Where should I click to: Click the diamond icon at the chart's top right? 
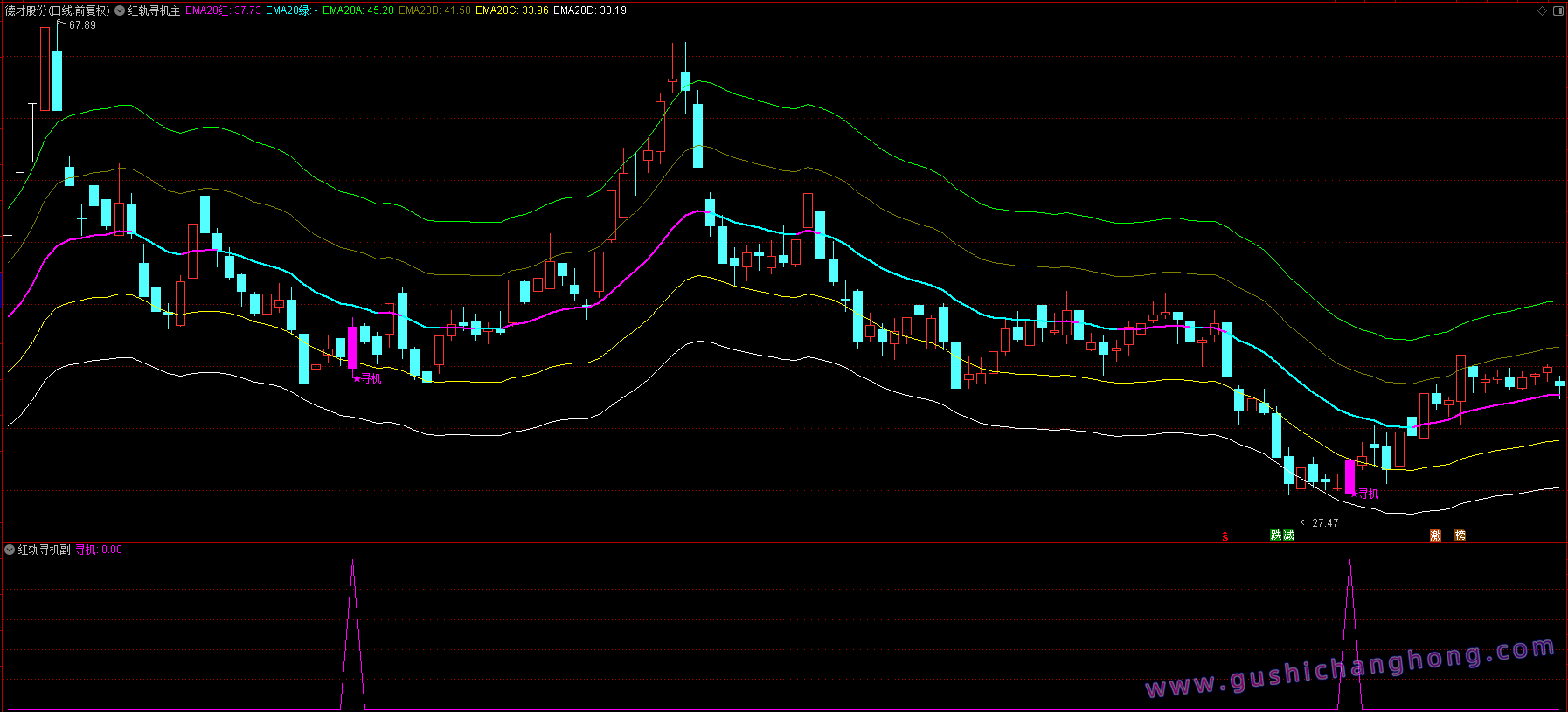tap(1542, 11)
